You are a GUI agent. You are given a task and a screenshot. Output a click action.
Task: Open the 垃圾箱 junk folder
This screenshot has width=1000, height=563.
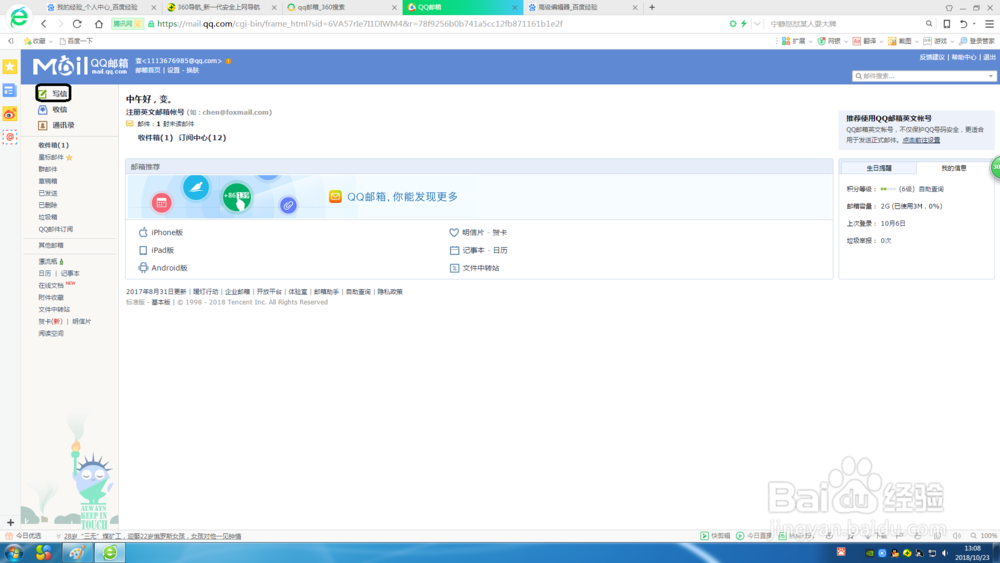pyautogui.click(x=48, y=217)
